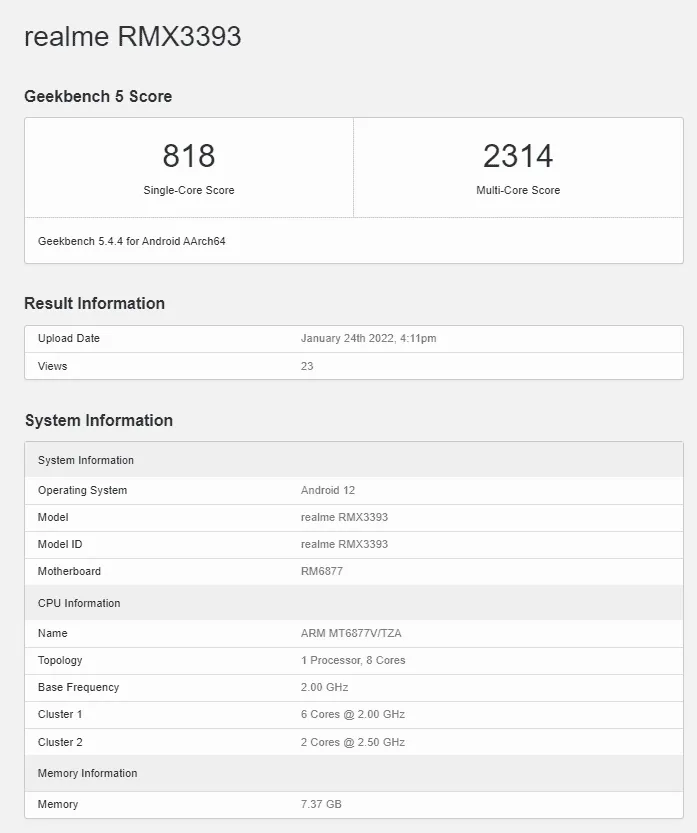Click the Cluster 1 value 6 Cores @ 2.00 GHz

coord(352,714)
